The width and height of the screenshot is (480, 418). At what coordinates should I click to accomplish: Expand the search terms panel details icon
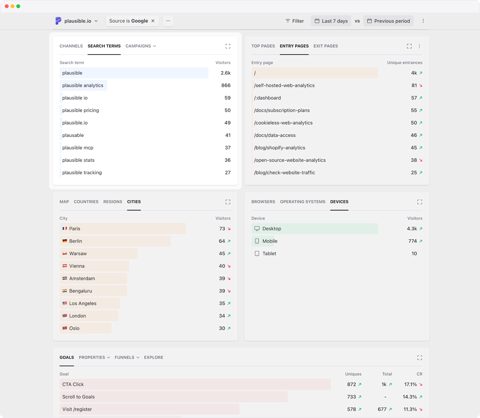click(228, 46)
